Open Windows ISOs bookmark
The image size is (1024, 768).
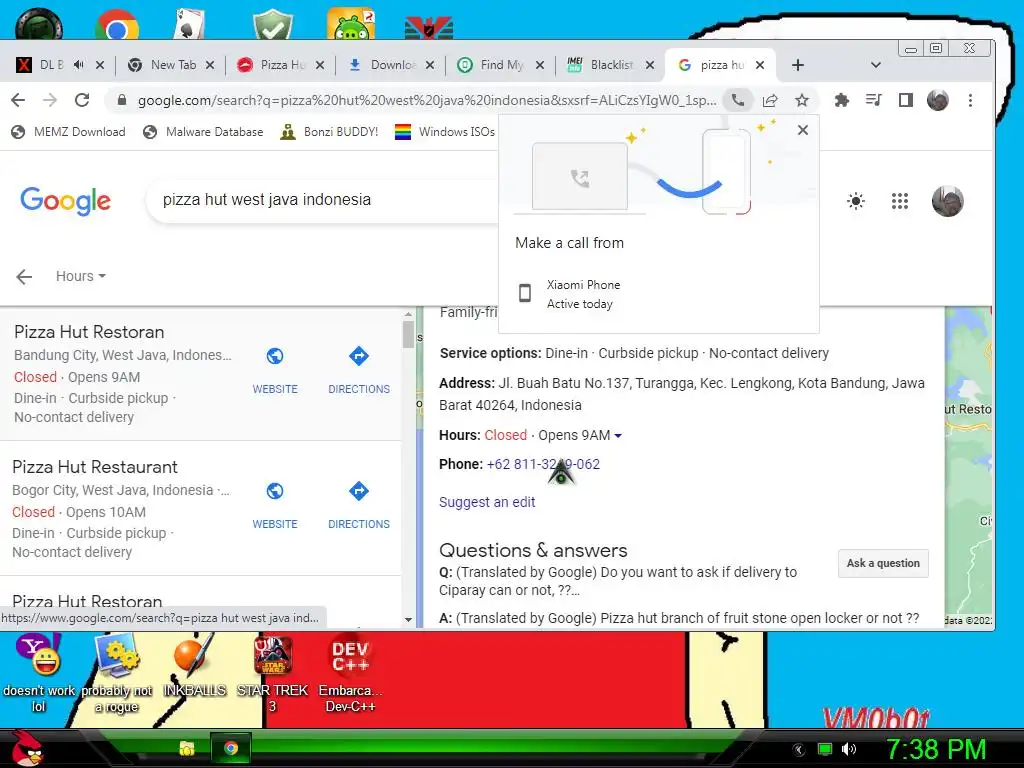(x=445, y=132)
